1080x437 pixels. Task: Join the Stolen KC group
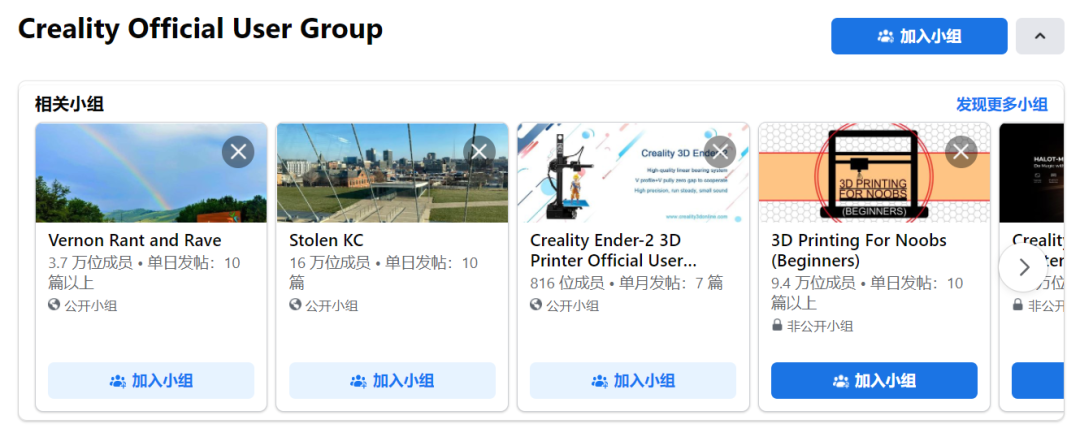click(392, 381)
